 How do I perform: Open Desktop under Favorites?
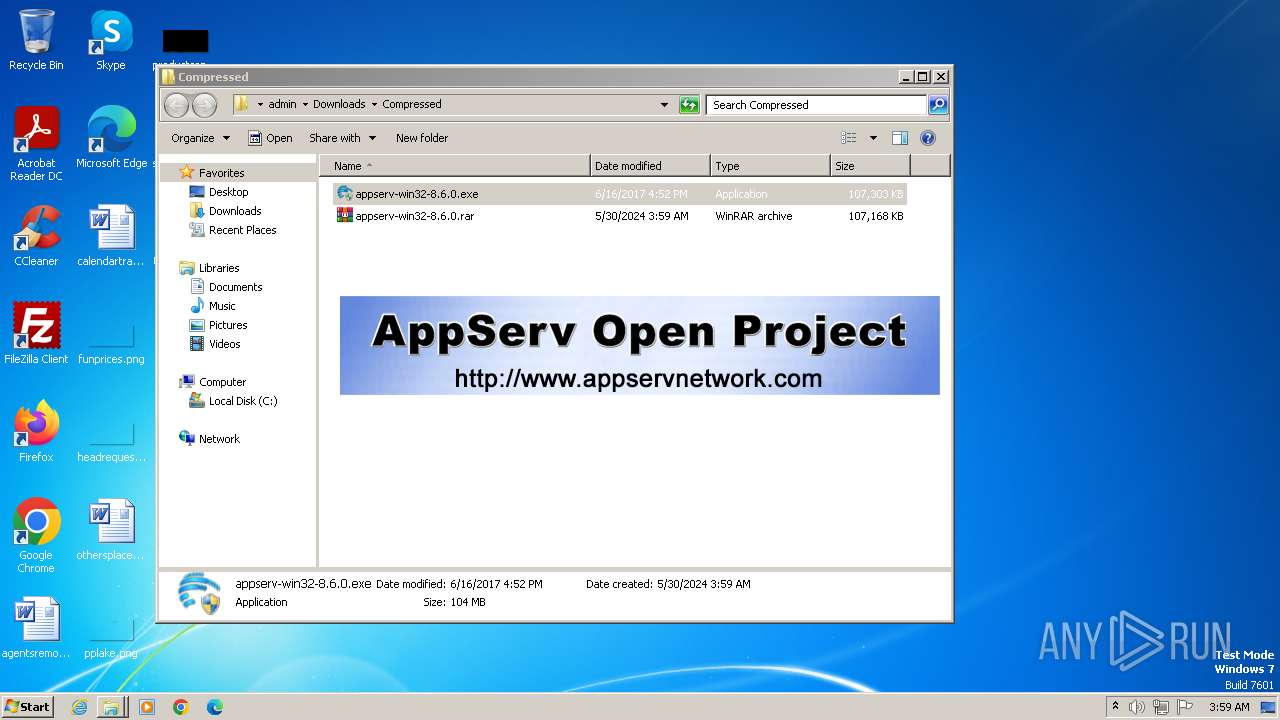point(228,192)
